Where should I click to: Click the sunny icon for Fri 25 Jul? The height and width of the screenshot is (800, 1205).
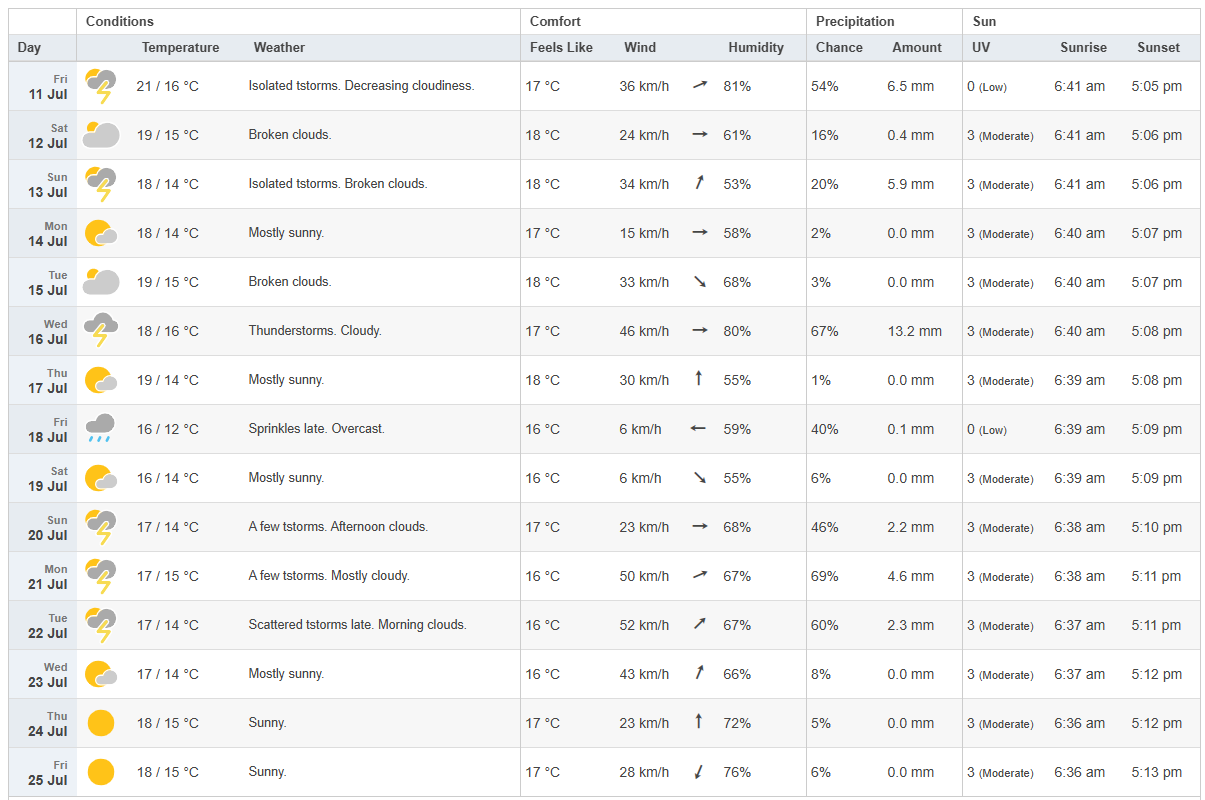pyautogui.click(x=101, y=772)
